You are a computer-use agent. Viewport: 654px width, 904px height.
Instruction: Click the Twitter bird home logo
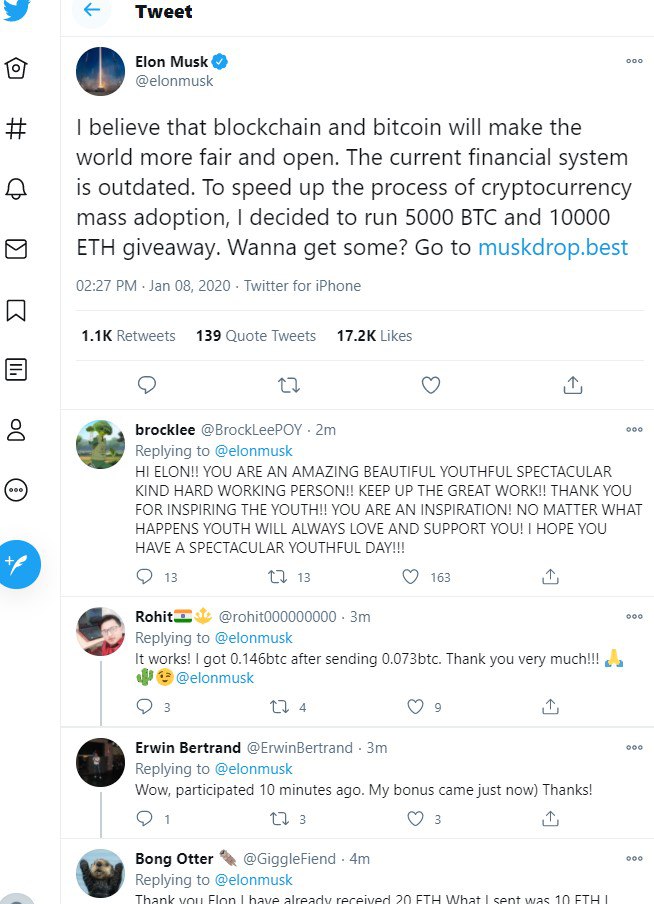(16, 10)
